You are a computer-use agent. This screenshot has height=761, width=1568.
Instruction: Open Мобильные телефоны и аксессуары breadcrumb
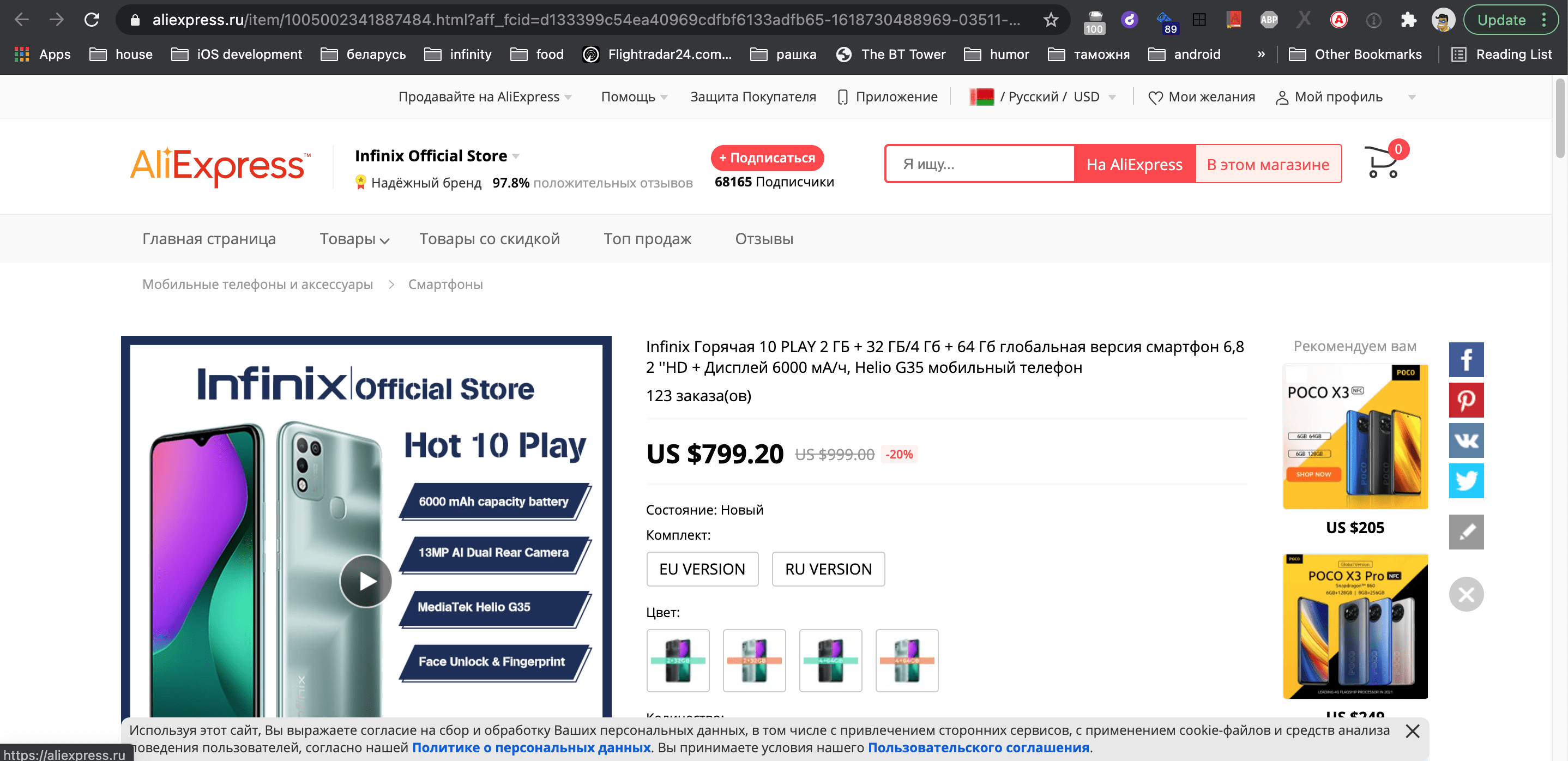point(257,285)
